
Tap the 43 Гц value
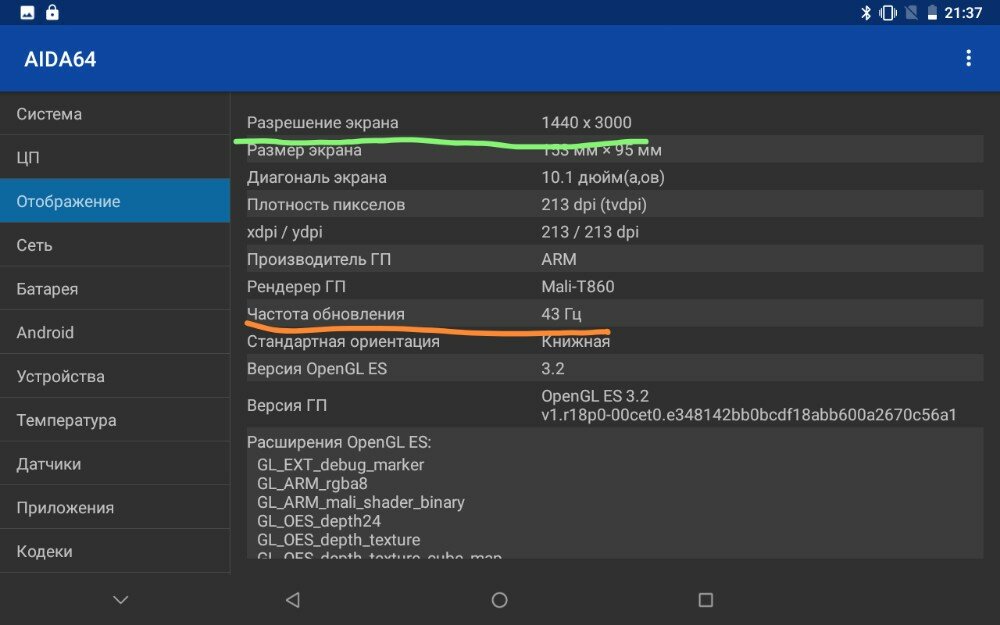tap(561, 314)
